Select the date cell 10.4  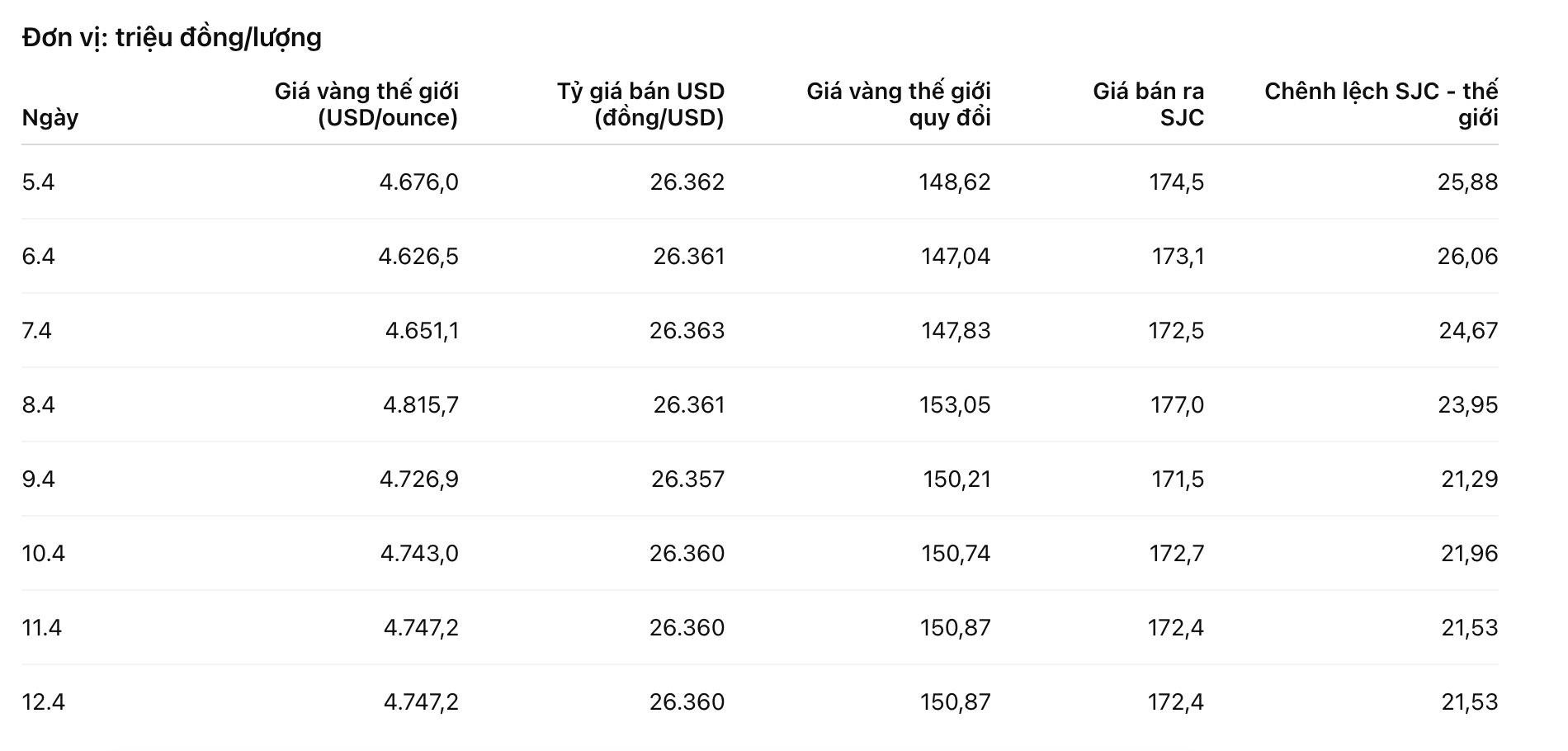(44, 553)
